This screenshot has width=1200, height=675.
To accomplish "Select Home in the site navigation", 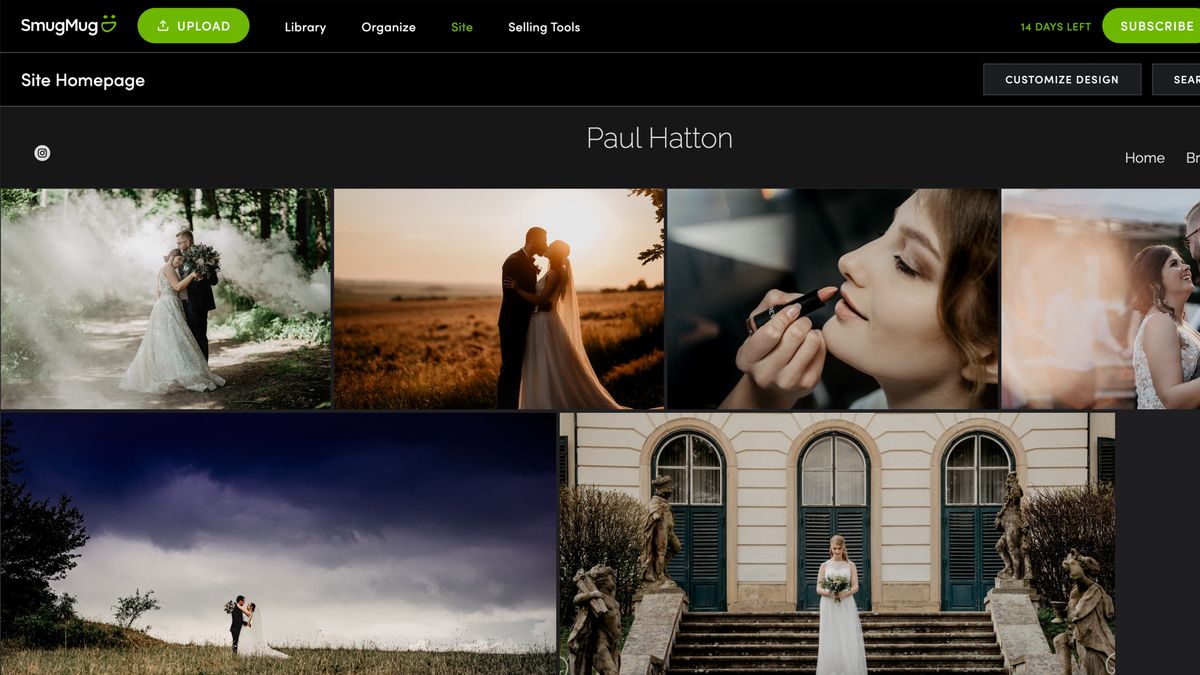I will (x=1144, y=157).
